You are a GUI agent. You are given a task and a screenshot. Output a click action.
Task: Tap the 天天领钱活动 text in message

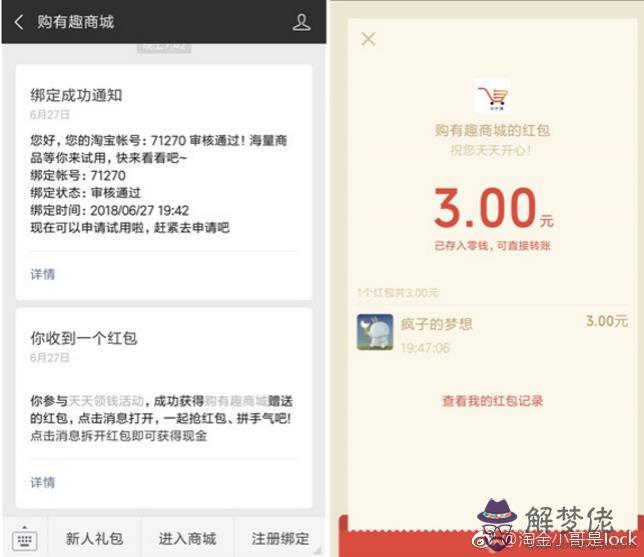[x=106, y=400]
